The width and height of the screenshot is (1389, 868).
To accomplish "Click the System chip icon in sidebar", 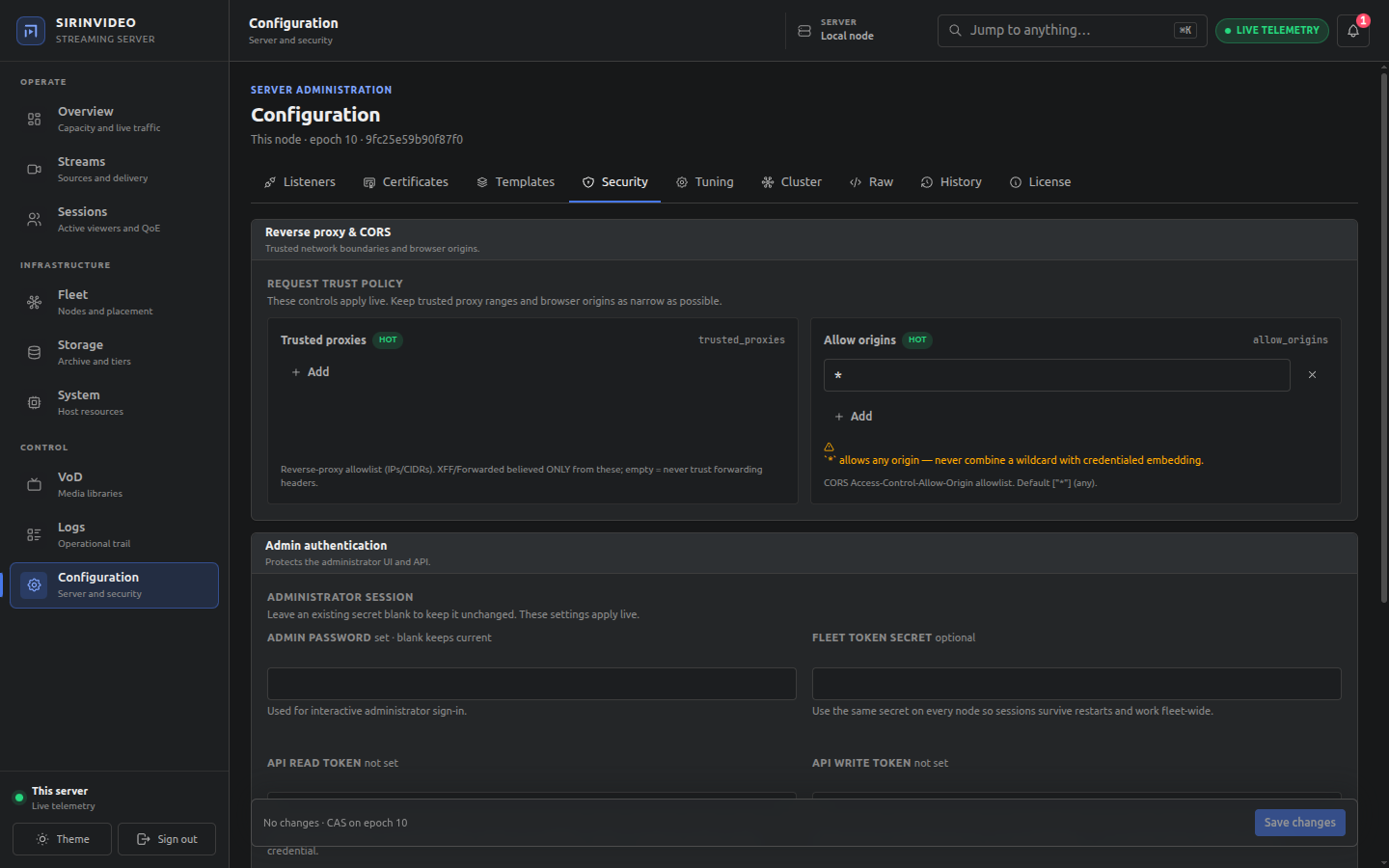I will click(x=34, y=403).
